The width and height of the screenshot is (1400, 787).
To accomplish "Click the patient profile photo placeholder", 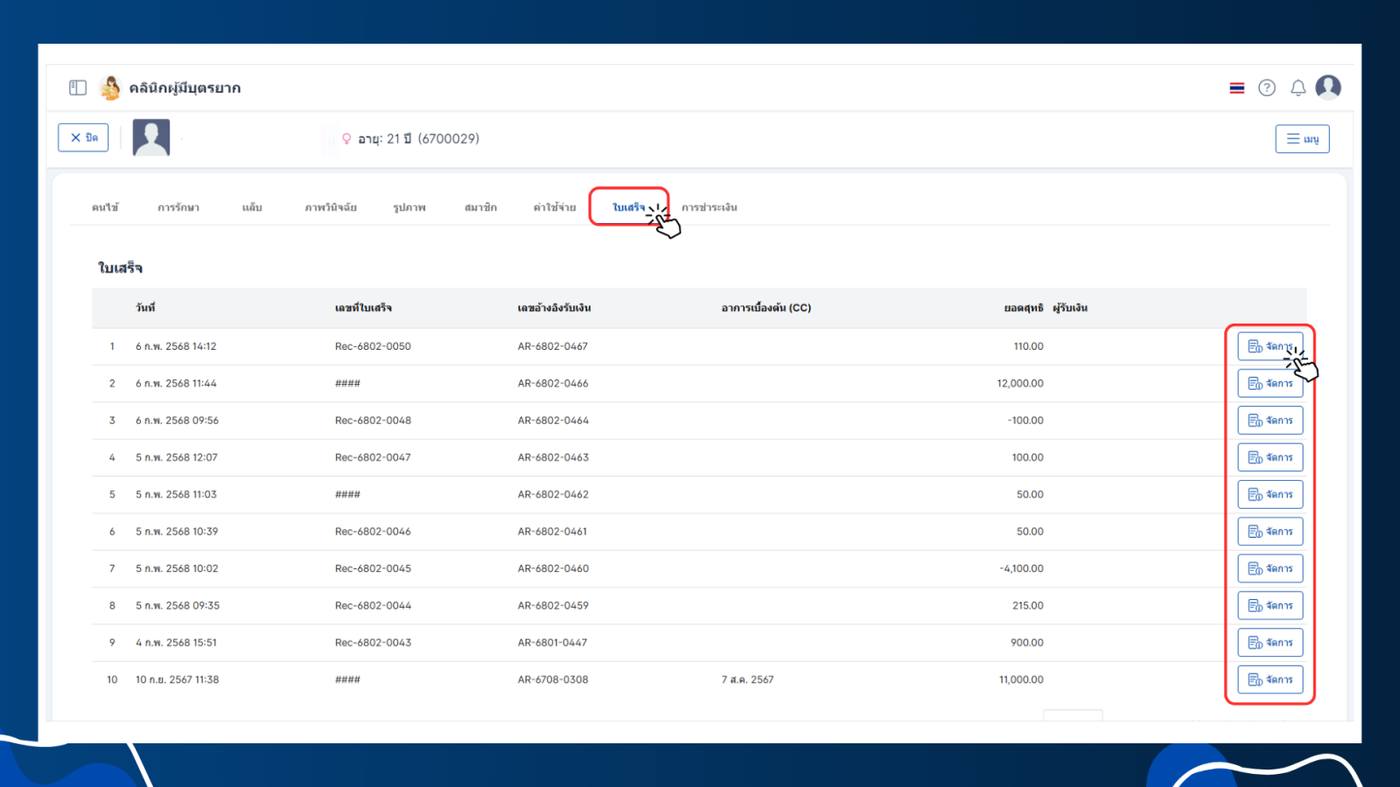I will click(152, 138).
